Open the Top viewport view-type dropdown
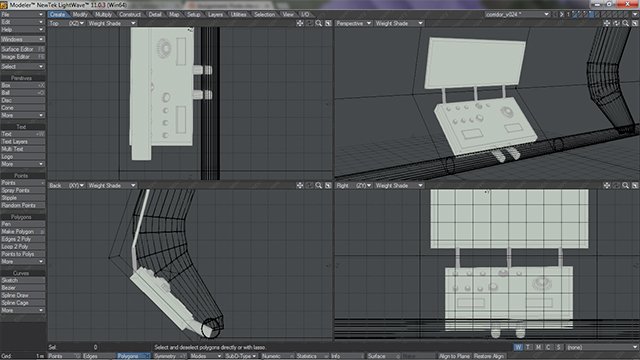This screenshot has width=640, height=360. click(x=67, y=23)
